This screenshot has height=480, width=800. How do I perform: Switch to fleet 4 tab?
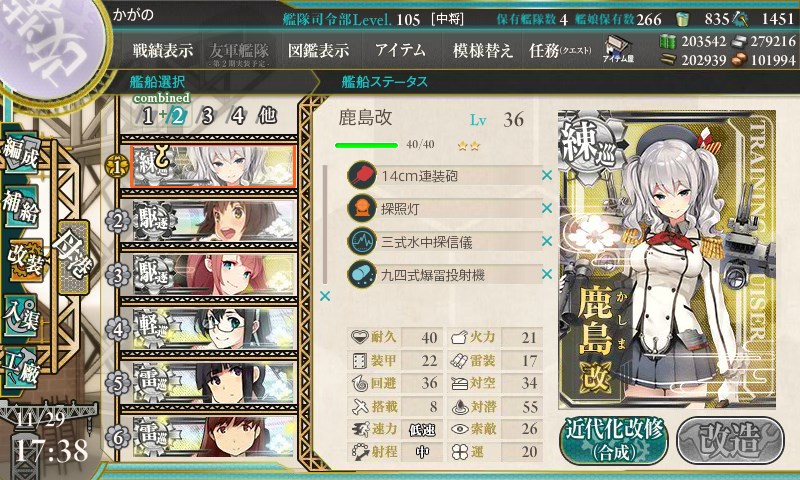(238, 116)
